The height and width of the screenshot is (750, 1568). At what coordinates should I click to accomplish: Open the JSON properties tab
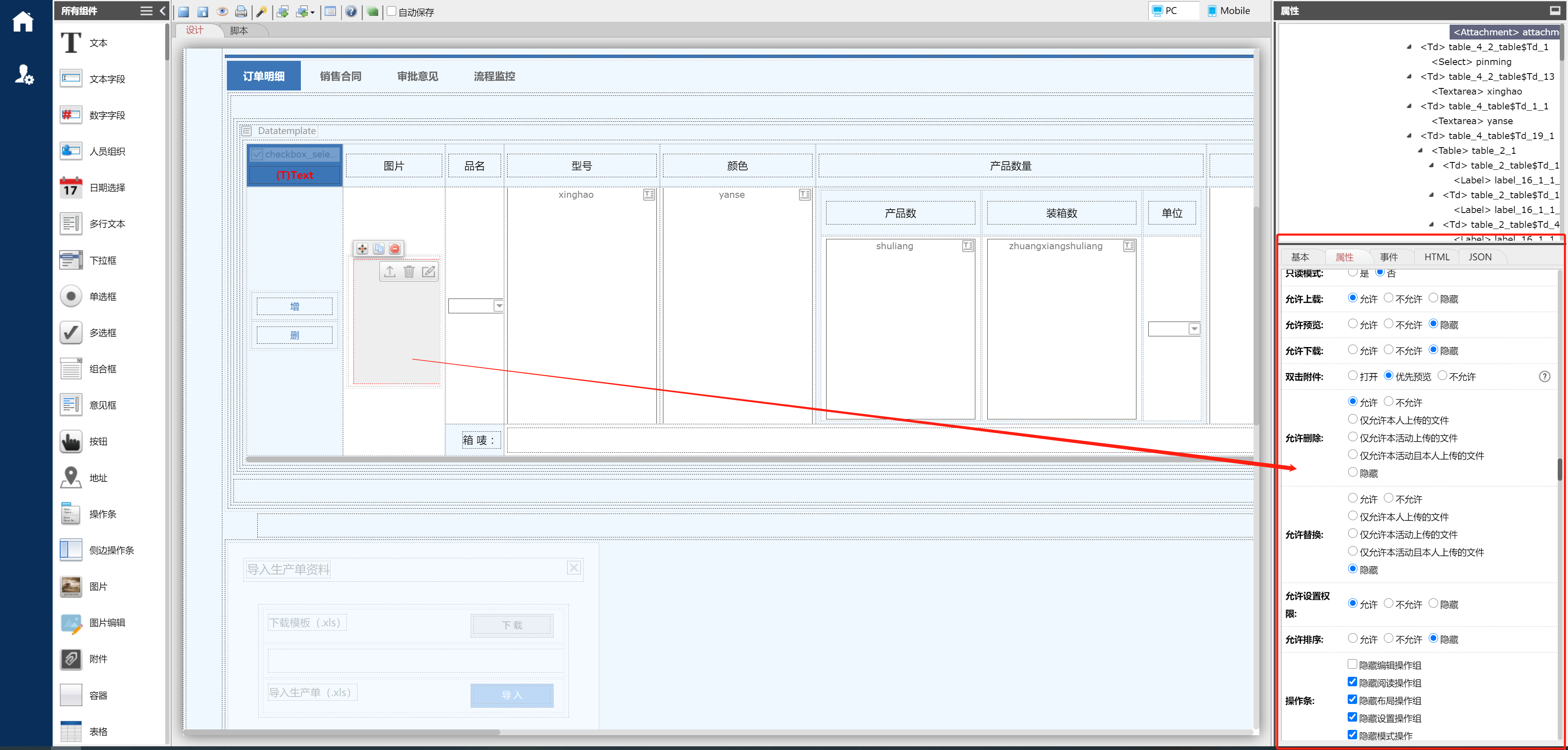point(1480,257)
